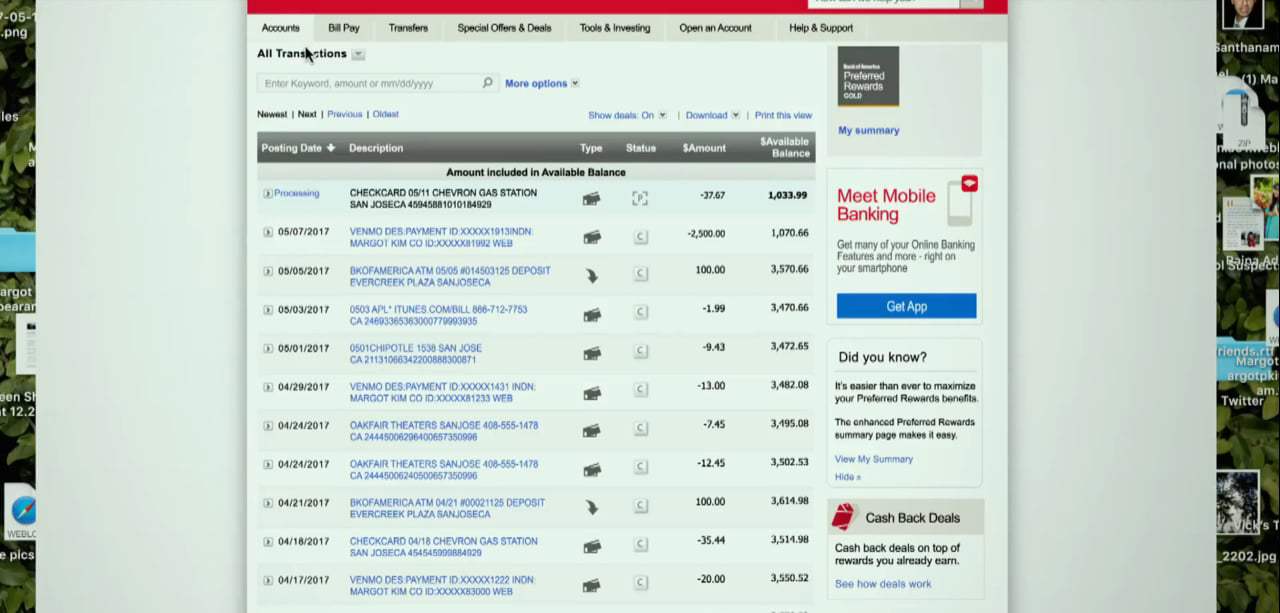Click card type icon for -2,500.00 Venmo row
Screen dimensions: 1280x613
coord(592,238)
